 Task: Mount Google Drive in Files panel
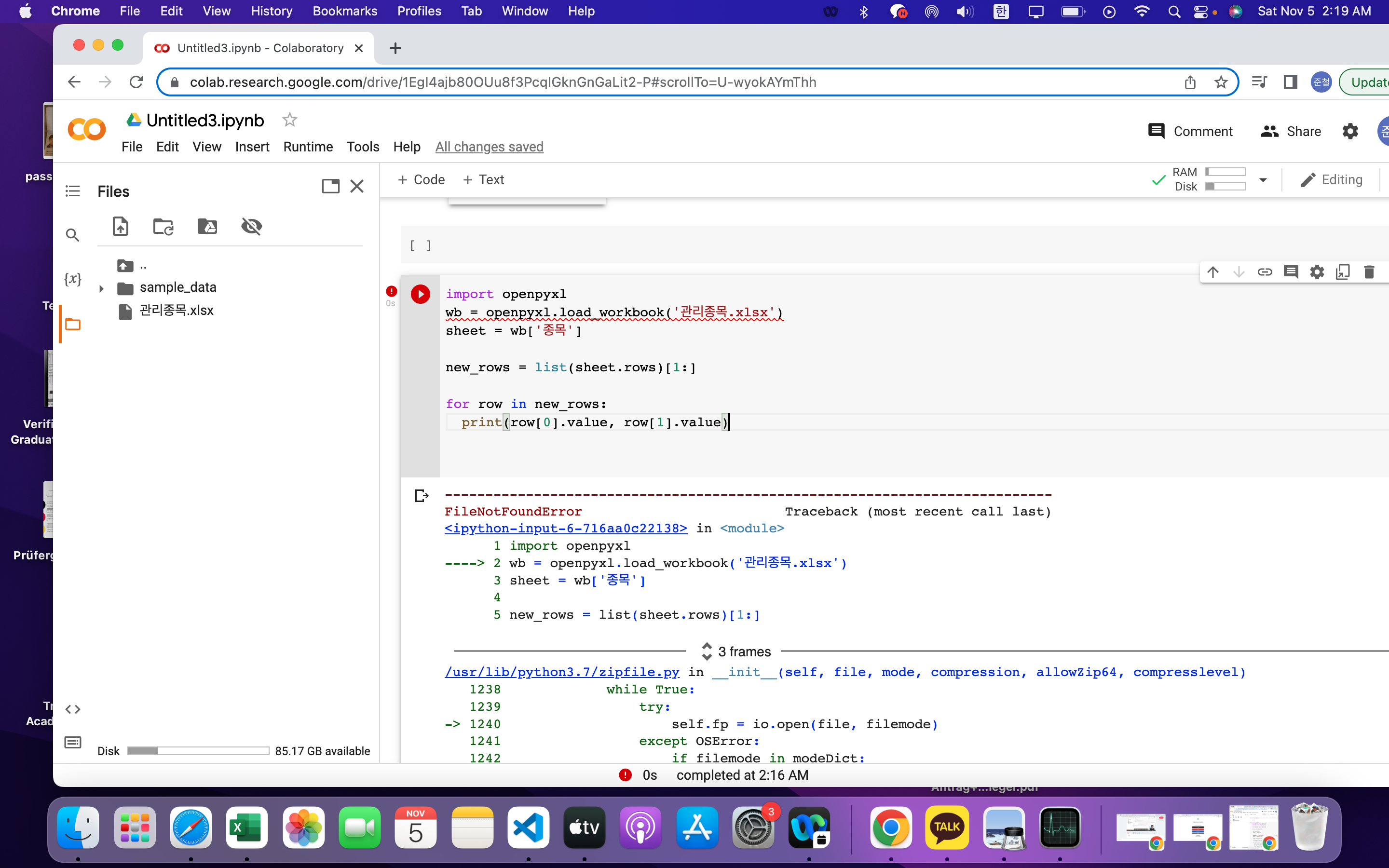pos(207,226)
